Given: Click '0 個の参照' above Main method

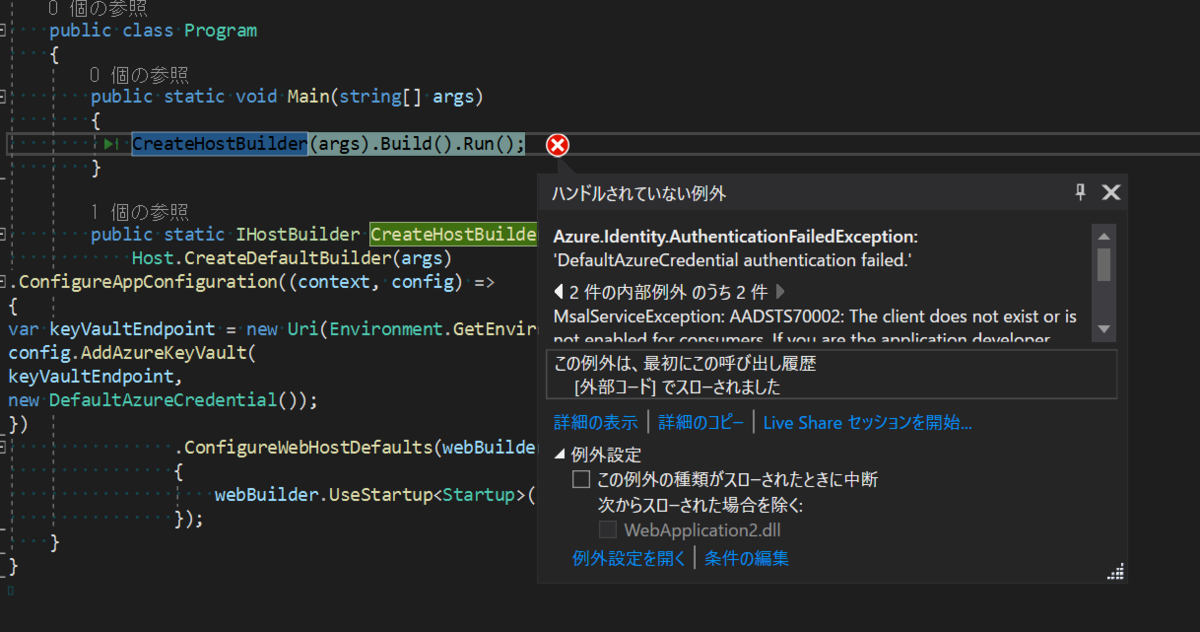Looking at the screenshot, I should [139, 75].
